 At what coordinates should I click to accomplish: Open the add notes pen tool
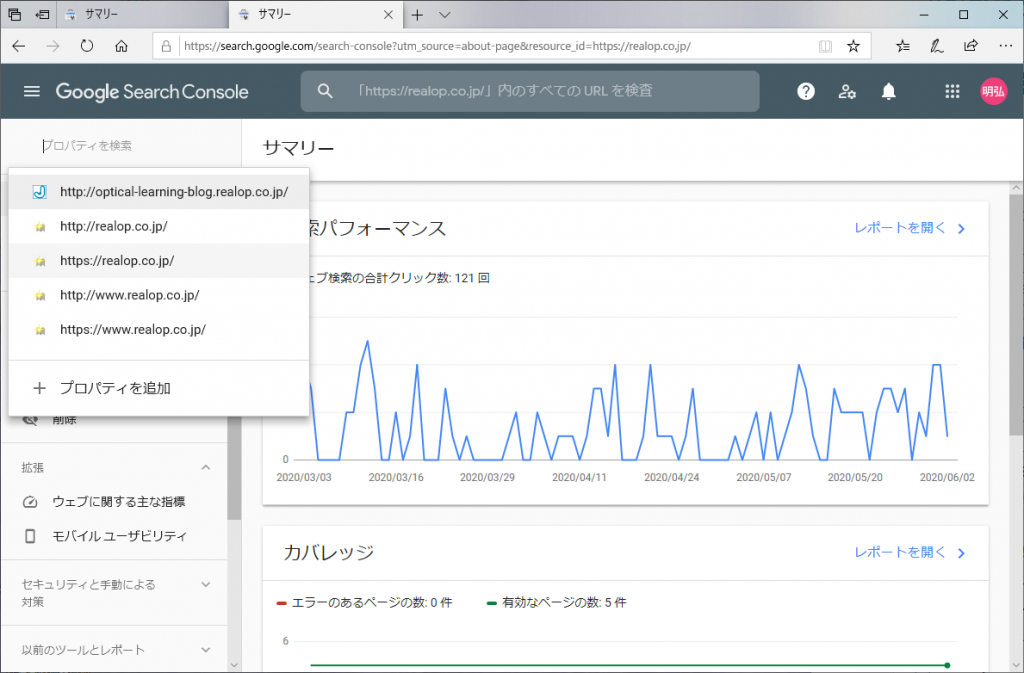[936, 46]
